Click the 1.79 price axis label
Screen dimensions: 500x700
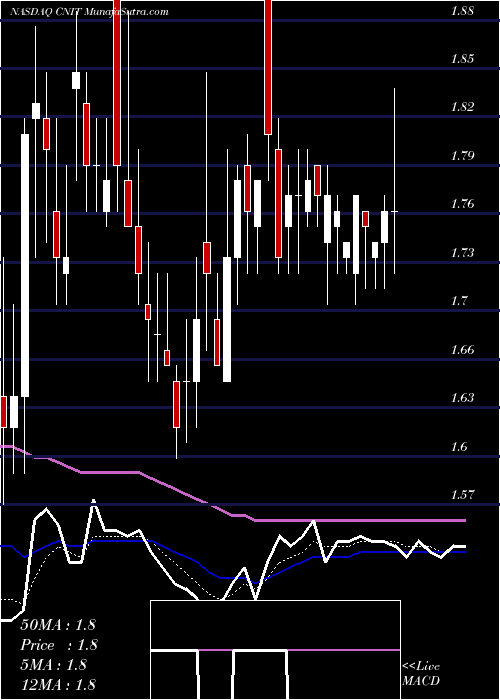coord(462,156)
